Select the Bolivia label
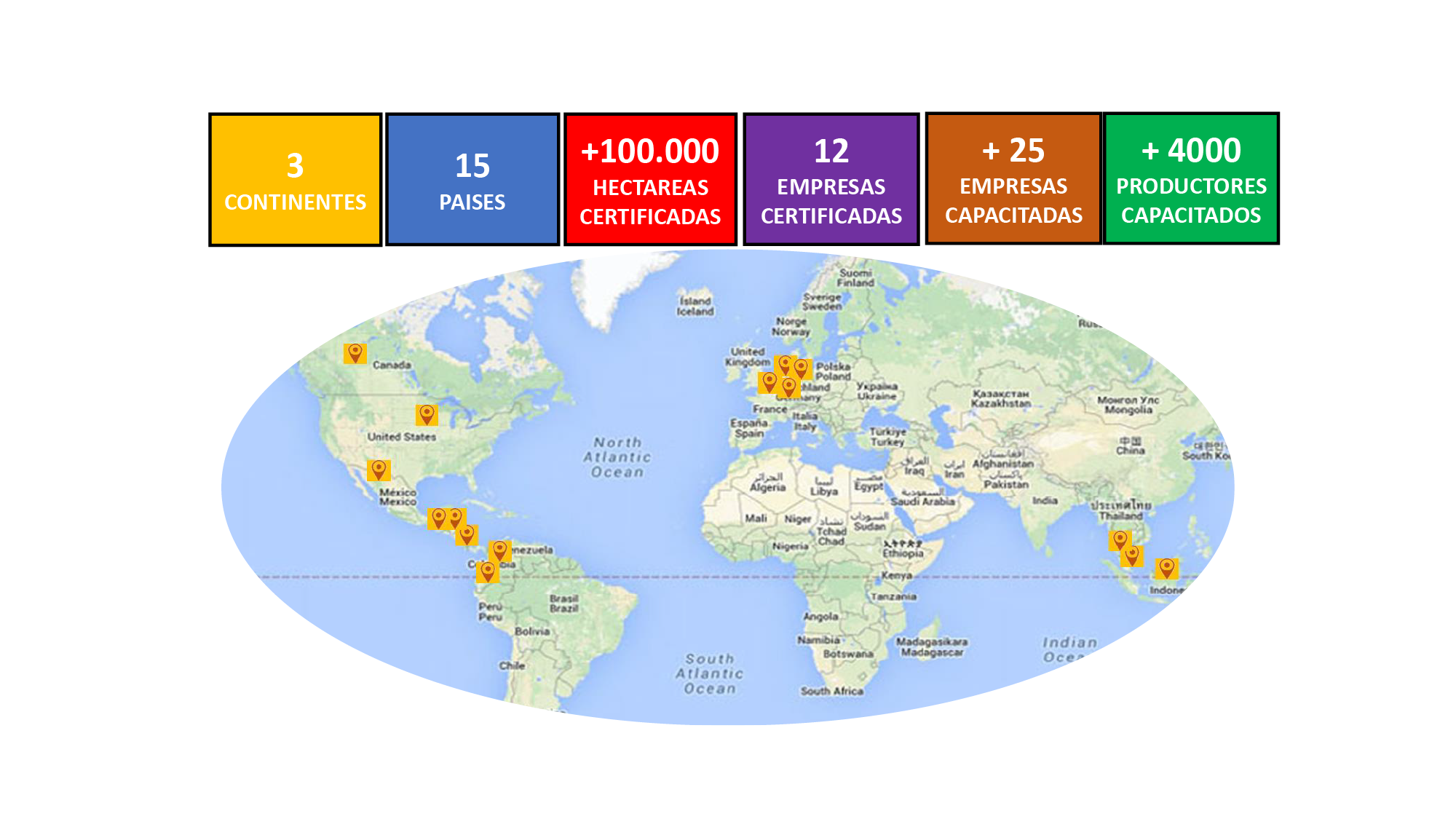1456x819 pixels. (532, 631)
